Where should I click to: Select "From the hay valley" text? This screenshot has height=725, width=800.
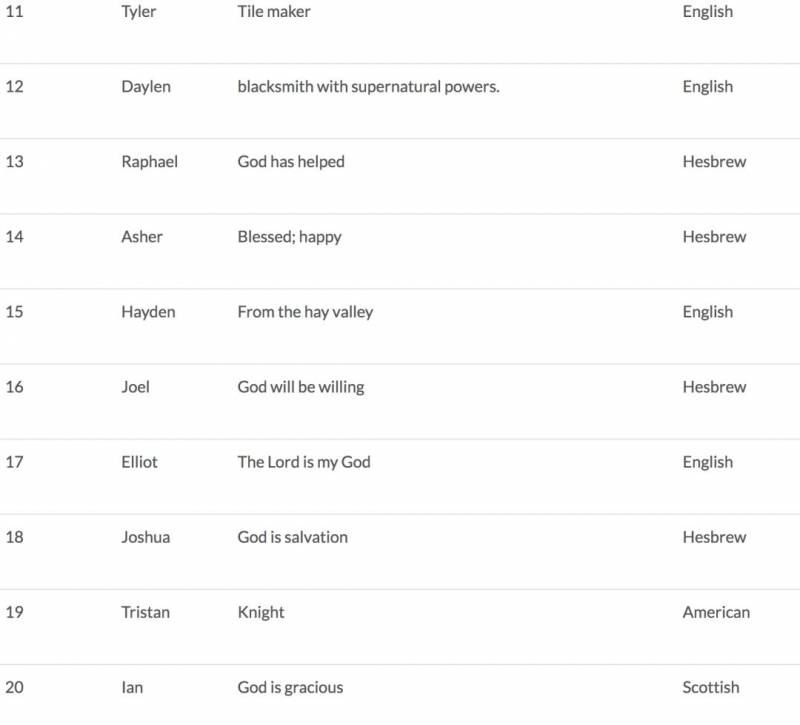point(305,312)
